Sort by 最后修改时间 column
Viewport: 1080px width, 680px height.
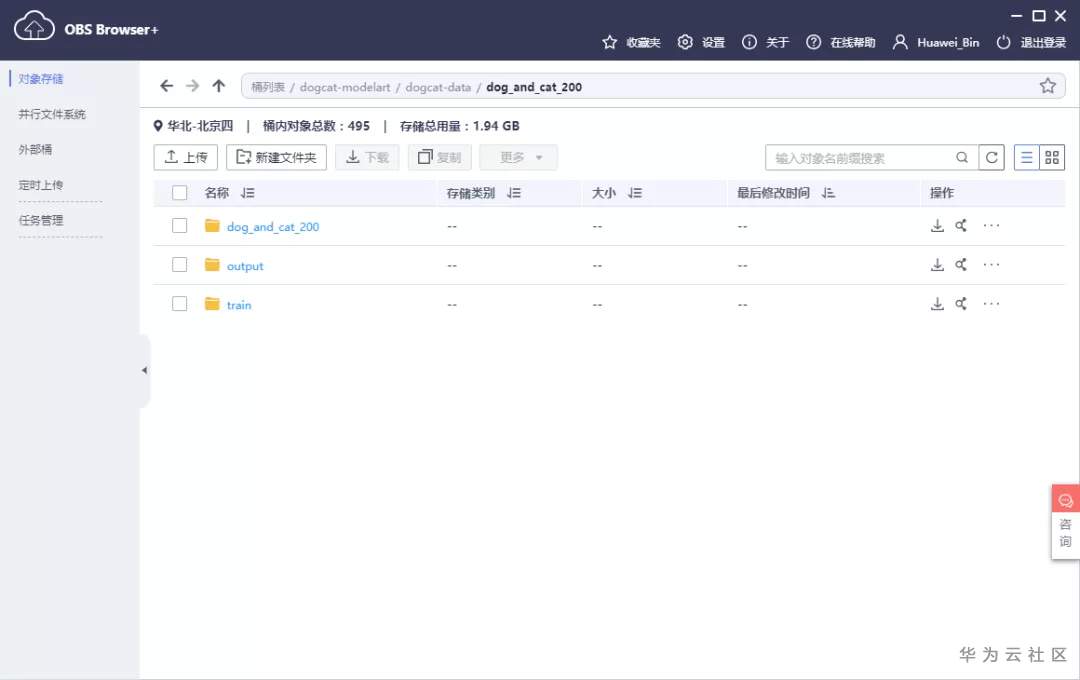829,193
